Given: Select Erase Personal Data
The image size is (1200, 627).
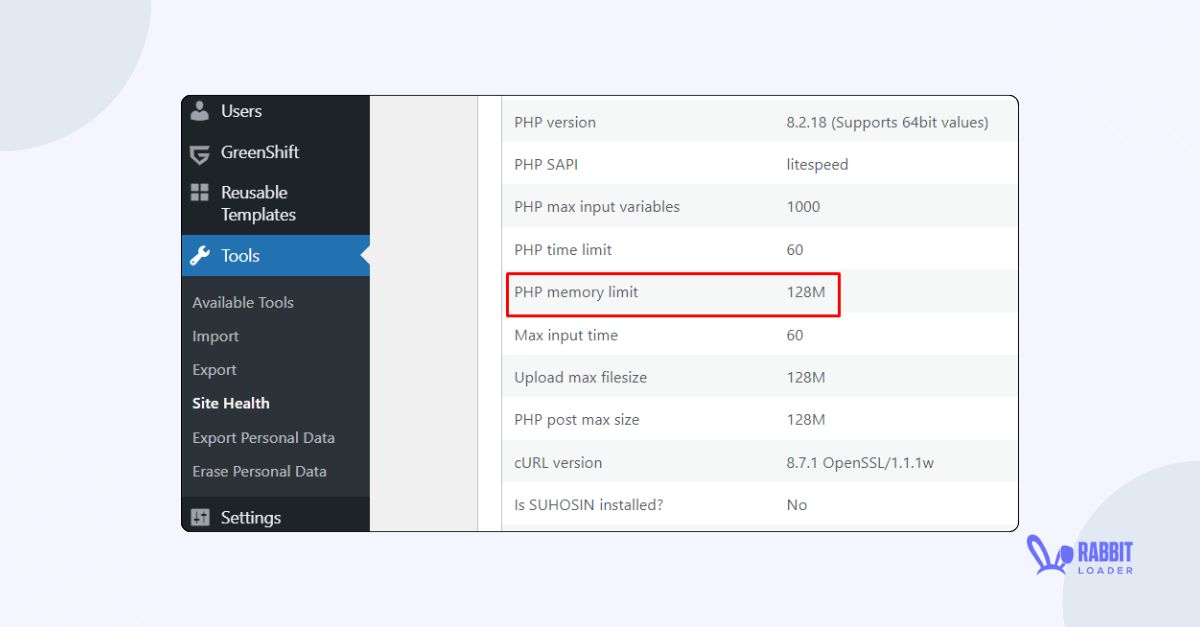Looking at the screenshot, I should [x=259, y=471].
